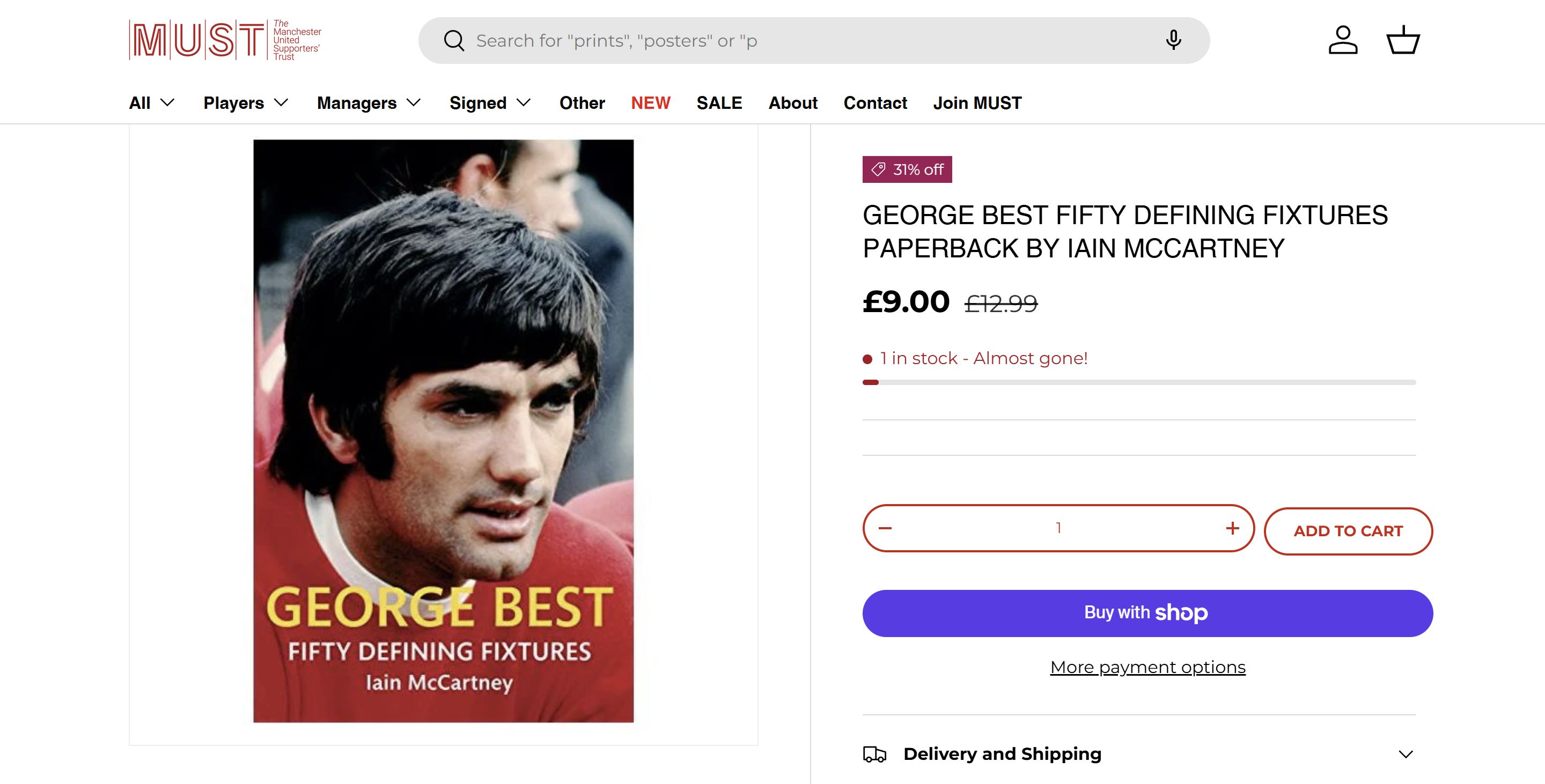
Task: Click the delivery truck icon
Action: (874, 754)
